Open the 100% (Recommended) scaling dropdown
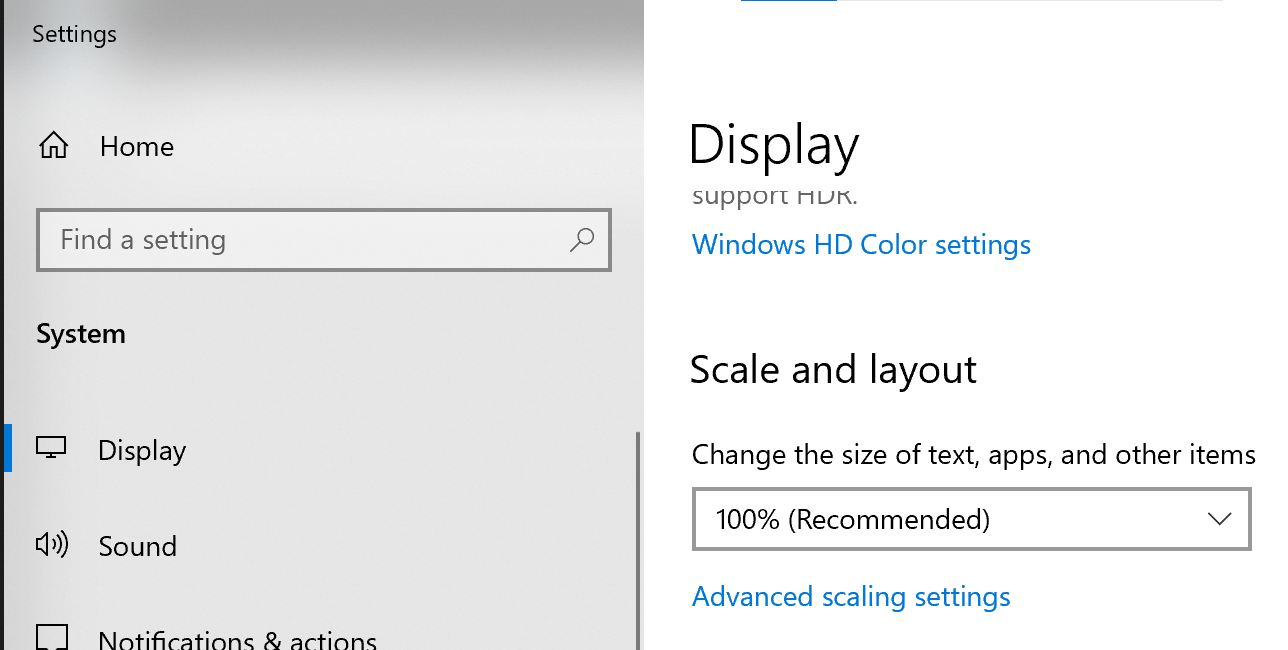 point(971,519)
